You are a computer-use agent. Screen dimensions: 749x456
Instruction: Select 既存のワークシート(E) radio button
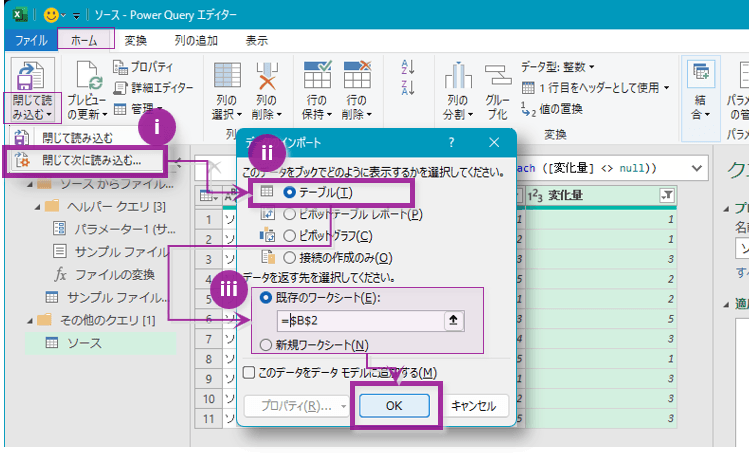(x=266, y=297)
